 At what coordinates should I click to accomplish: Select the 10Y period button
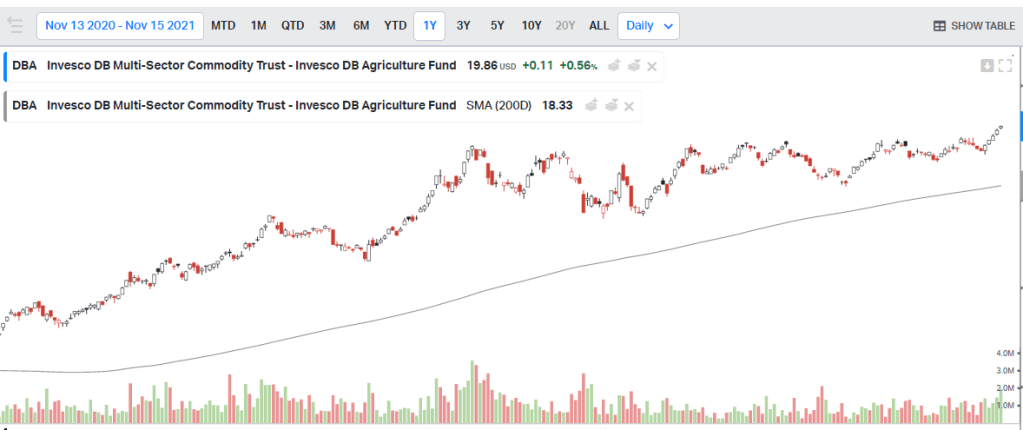(531, 25)
